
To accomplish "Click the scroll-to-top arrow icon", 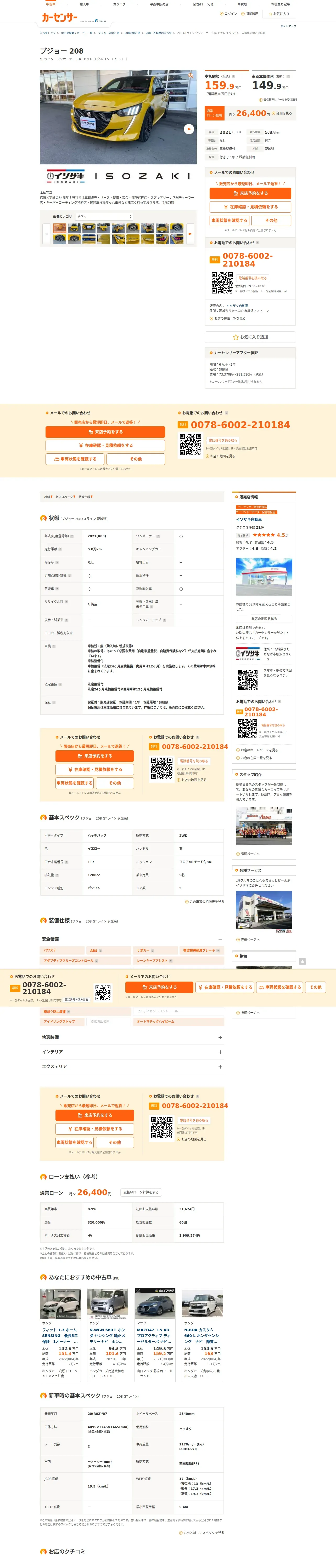I will click(x=303, y=962).
